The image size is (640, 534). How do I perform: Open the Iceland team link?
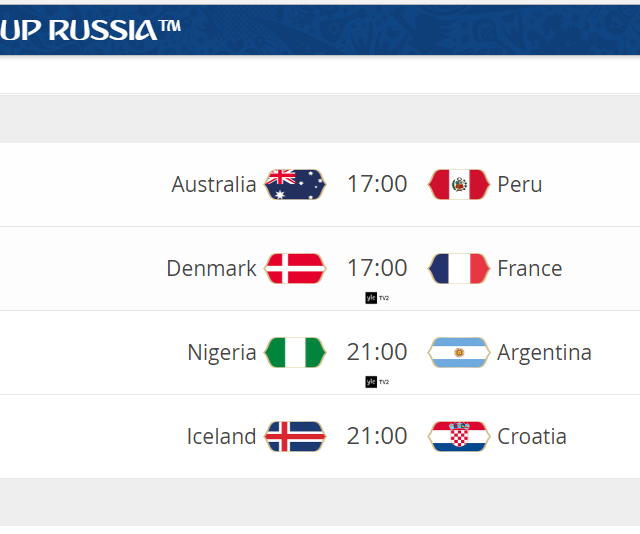221,436
